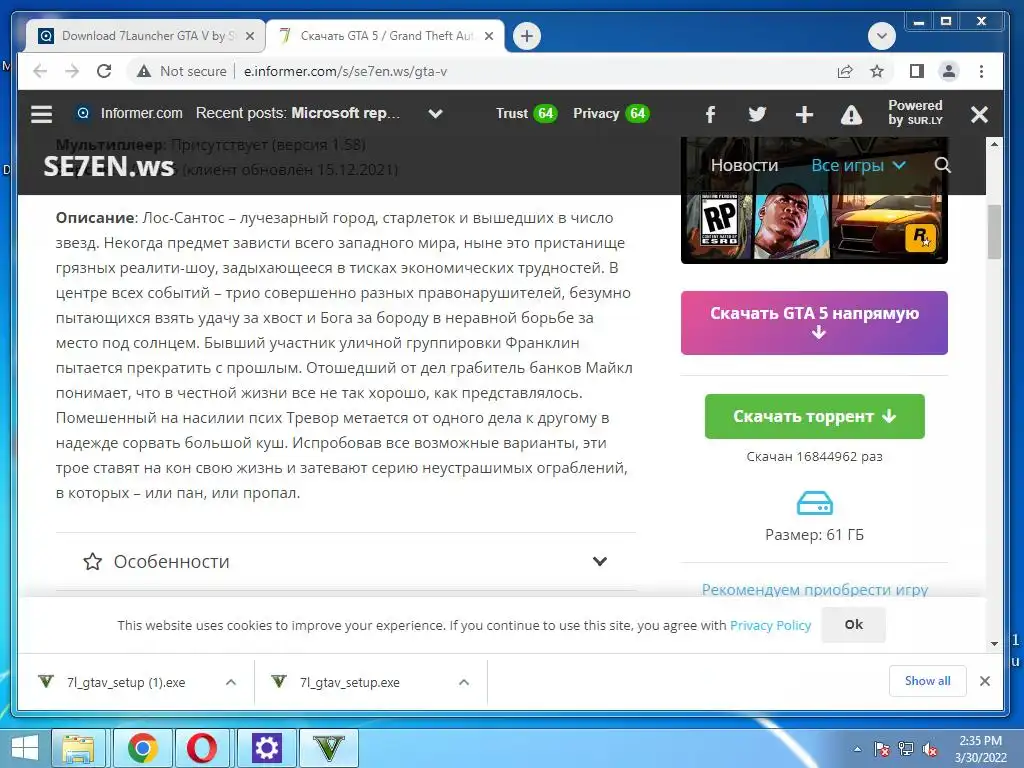Open a new browser tab

pos(527,36)
